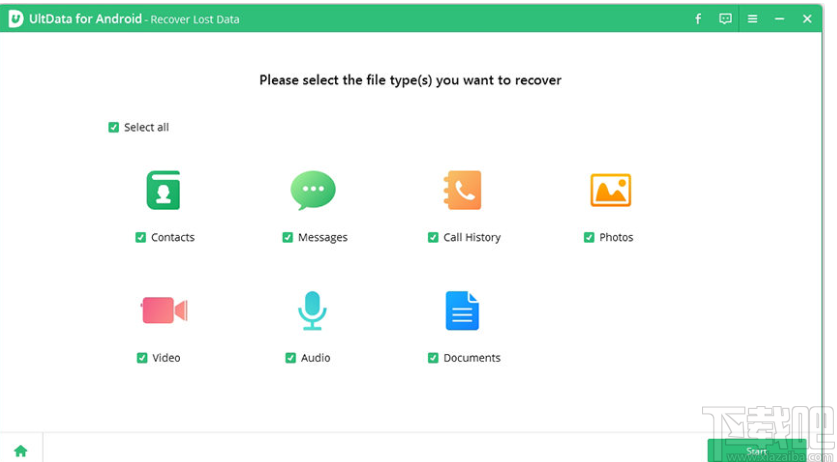
Task: Click the Messages speech bubble icon
Action: (x=313, y=190)
